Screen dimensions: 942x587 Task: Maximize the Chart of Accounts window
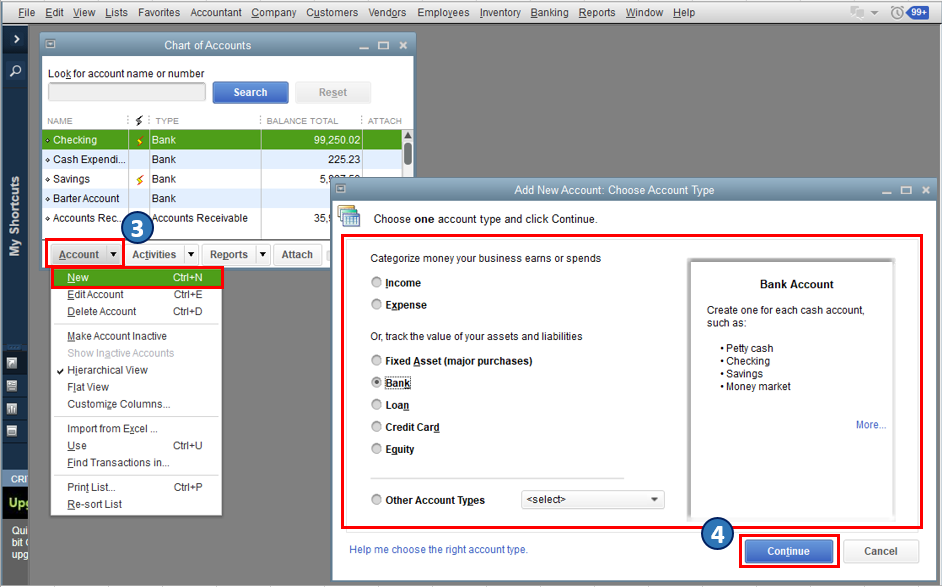[x=383, y=45]
